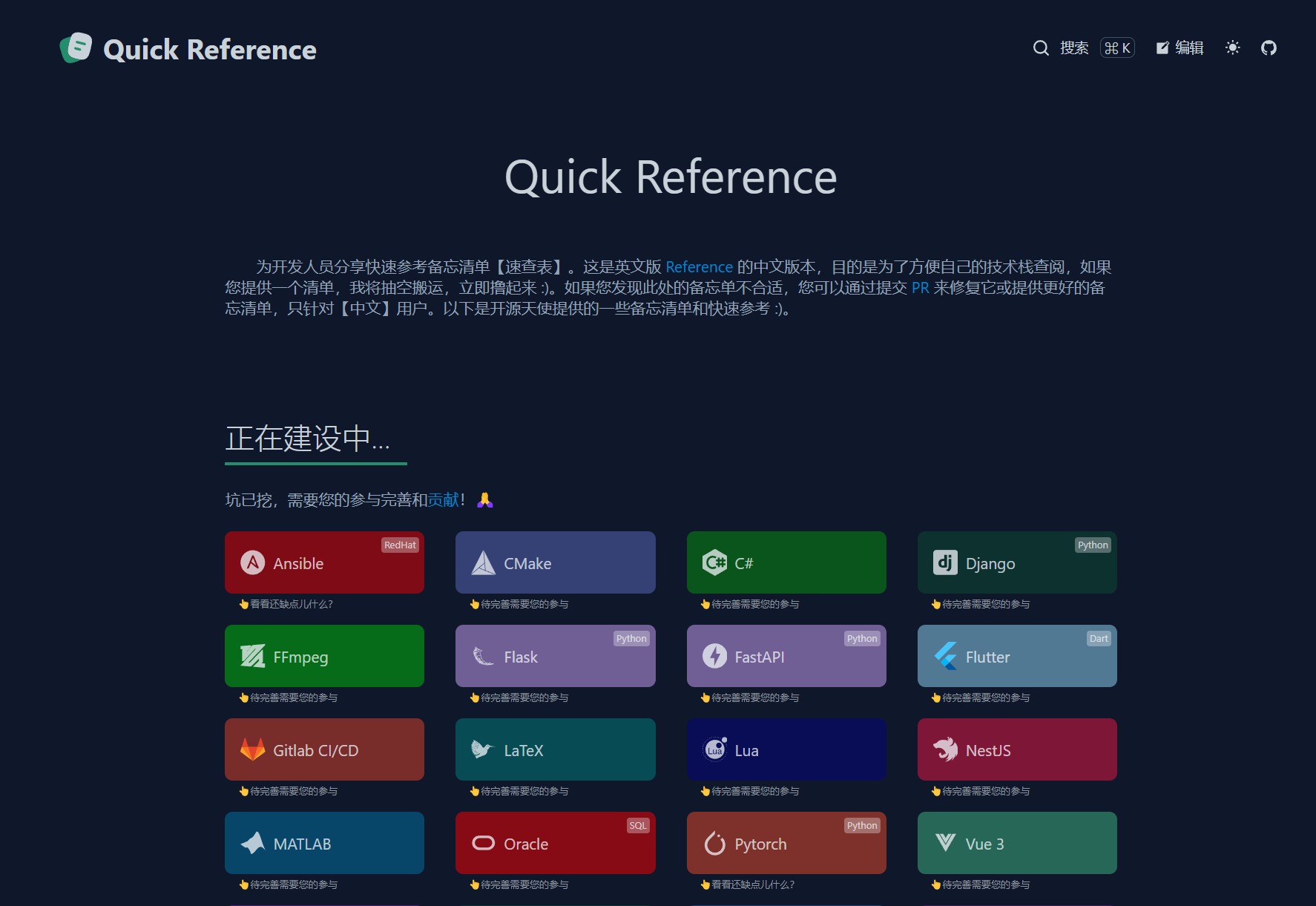Open the Ansible cheat sheet card
Viewport: 1316px width, 906px height.
324,562
